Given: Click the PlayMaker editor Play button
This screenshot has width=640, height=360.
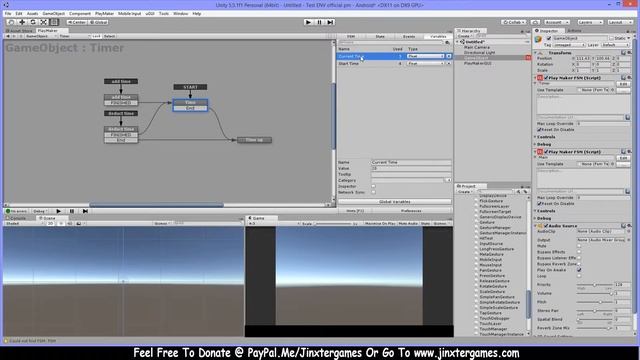Looking at the screenshot, I should pyautogui.click(x=58, y=211).
